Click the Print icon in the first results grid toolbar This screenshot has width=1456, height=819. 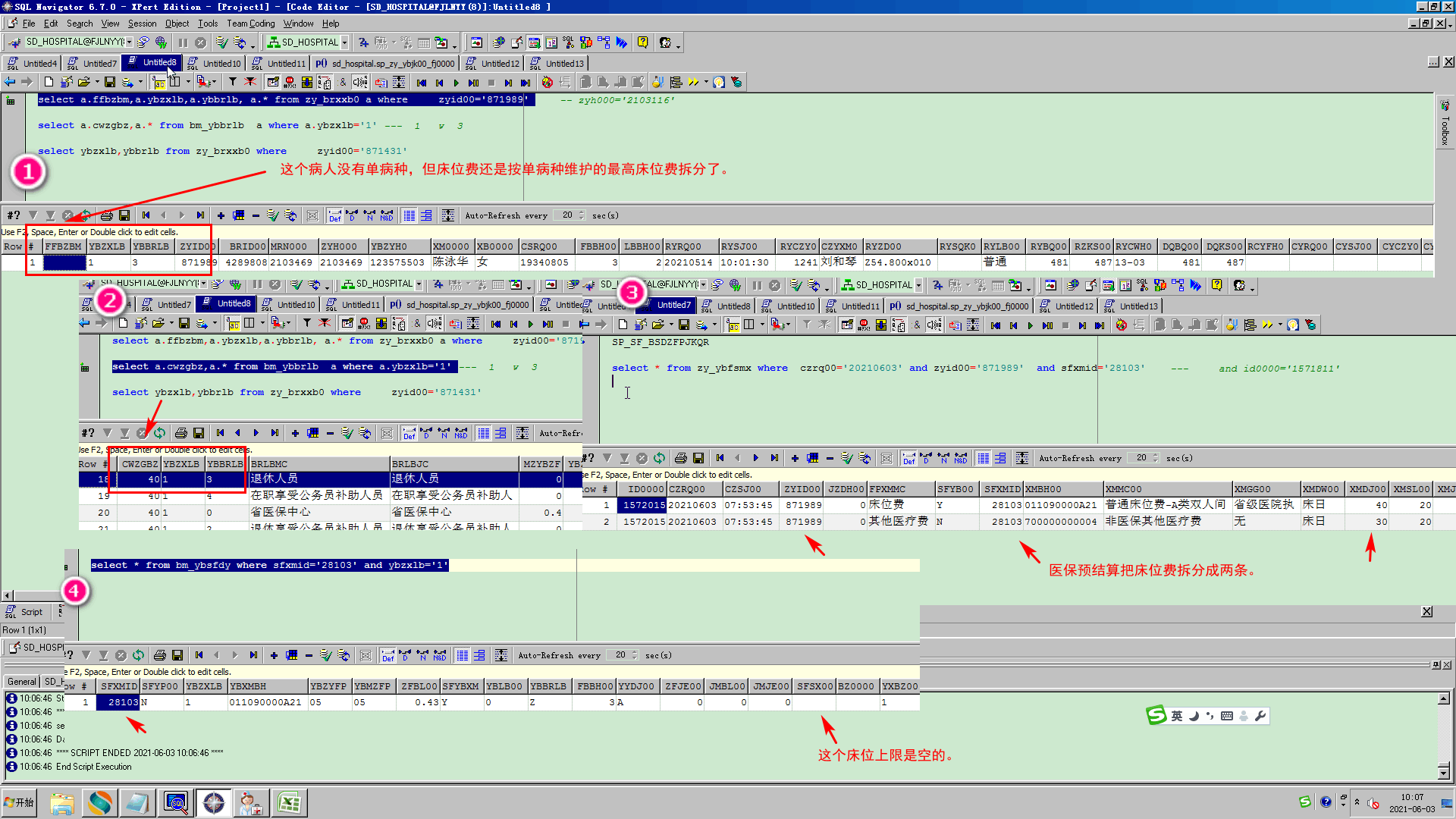pos(107,215)
